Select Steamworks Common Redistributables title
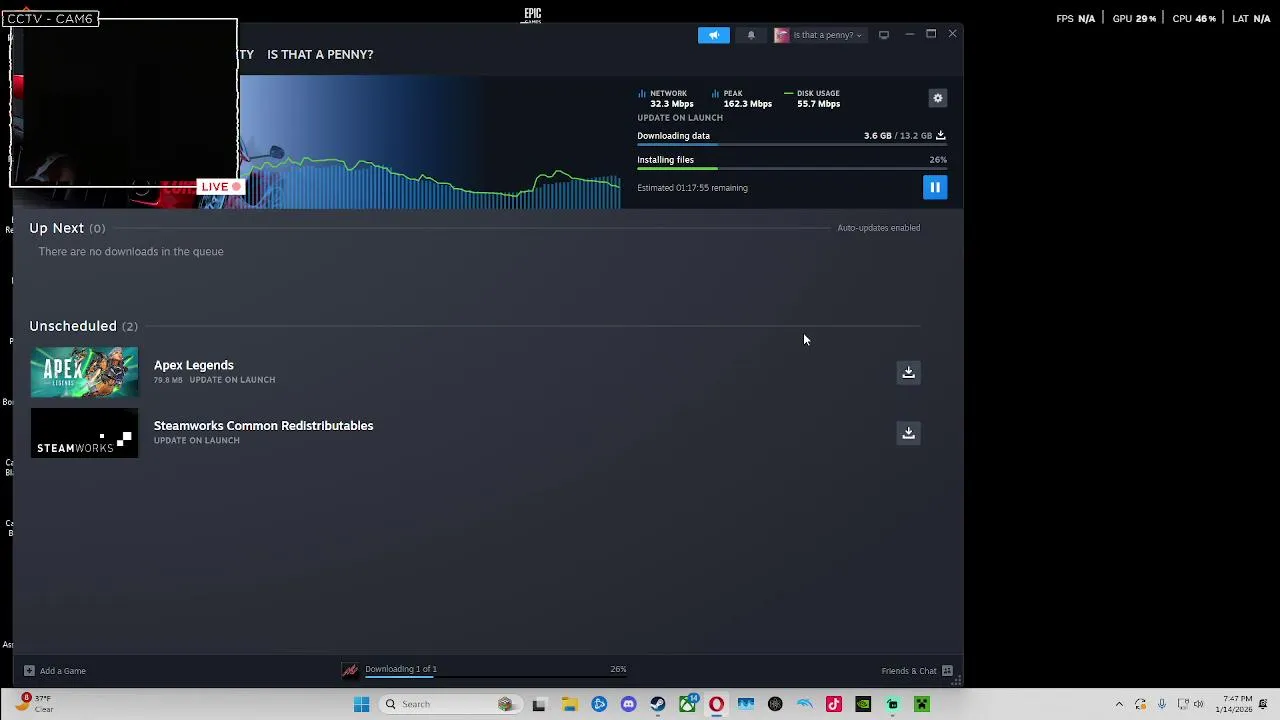1280x720 pixels. 263,426
